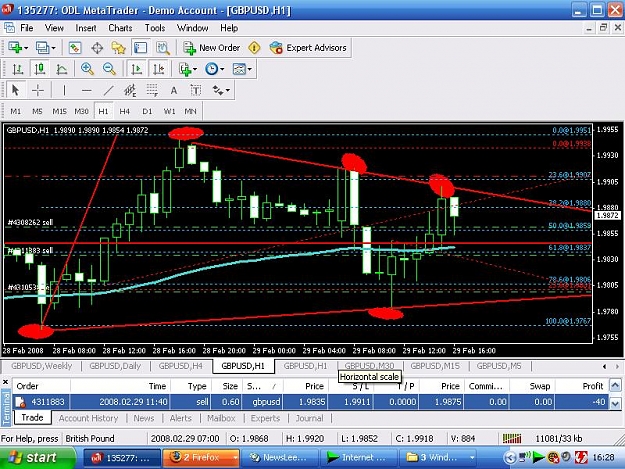
Task: Zoom in on the chart
Action: coord(87,69)
